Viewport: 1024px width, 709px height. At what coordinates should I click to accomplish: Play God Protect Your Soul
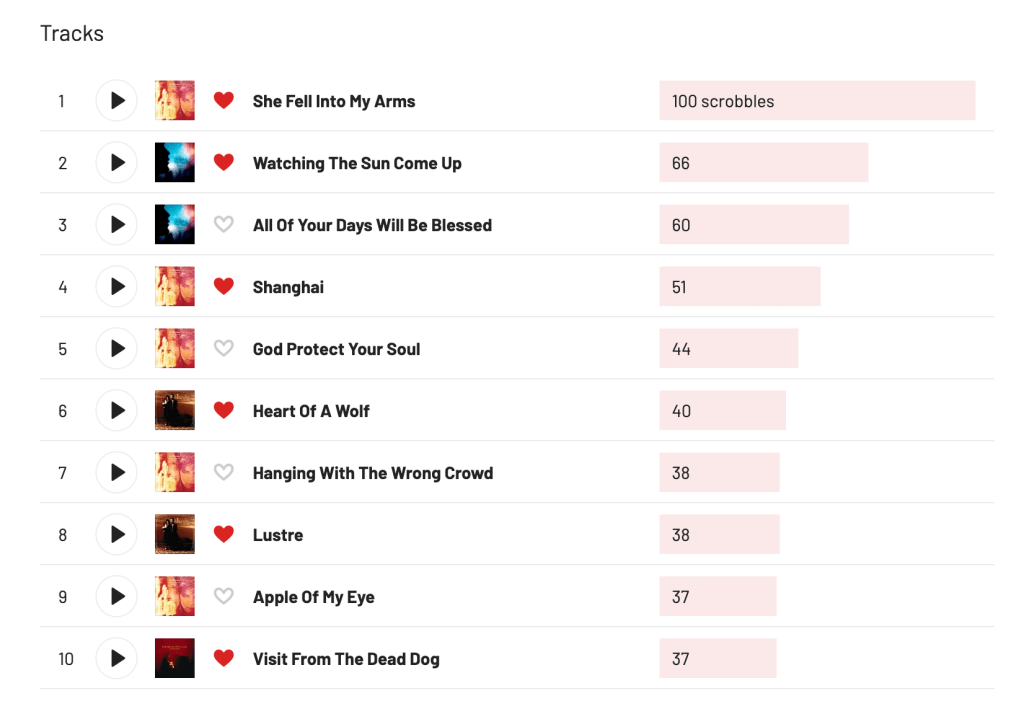coord(117,349)
